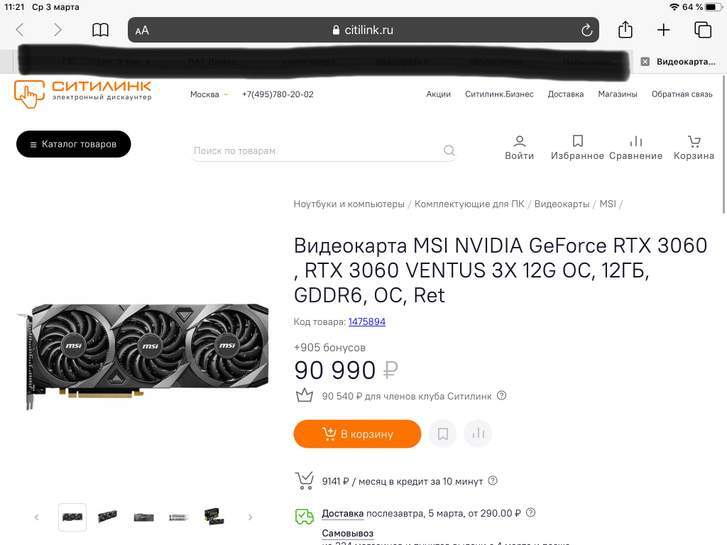This screenshot has width=727, height=545.
Task: Show next product thumbnails with right arrow
Action: click(250, 517)
